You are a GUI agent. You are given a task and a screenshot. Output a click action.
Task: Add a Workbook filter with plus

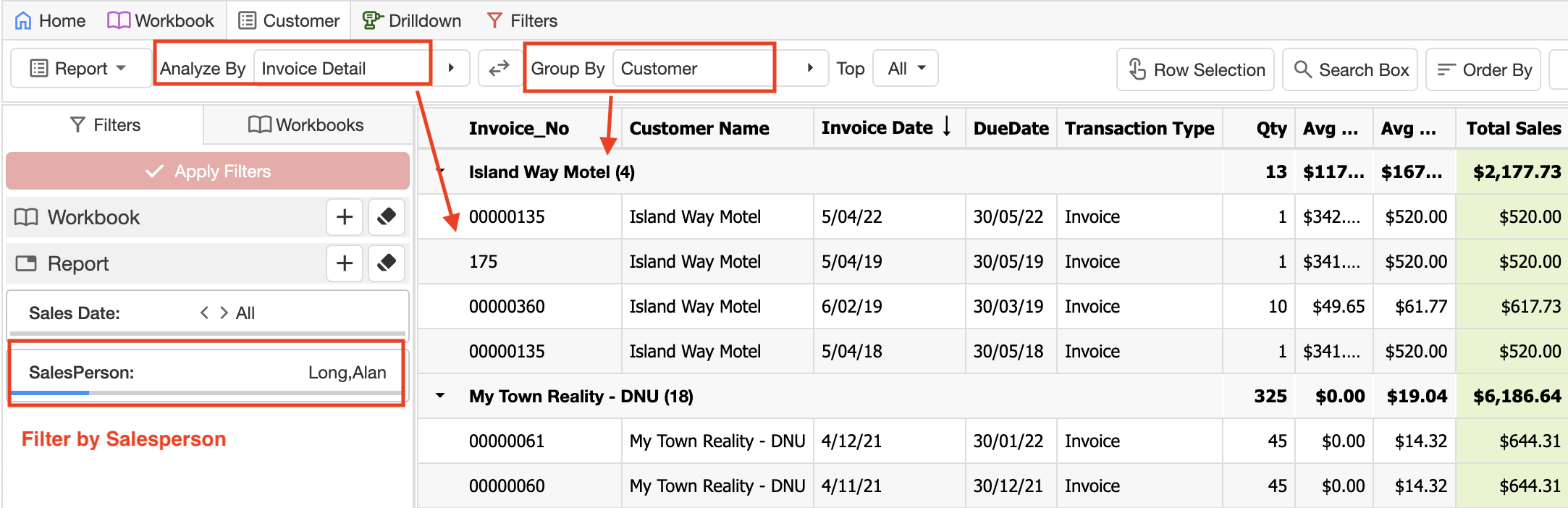click(x=345, y=216)
